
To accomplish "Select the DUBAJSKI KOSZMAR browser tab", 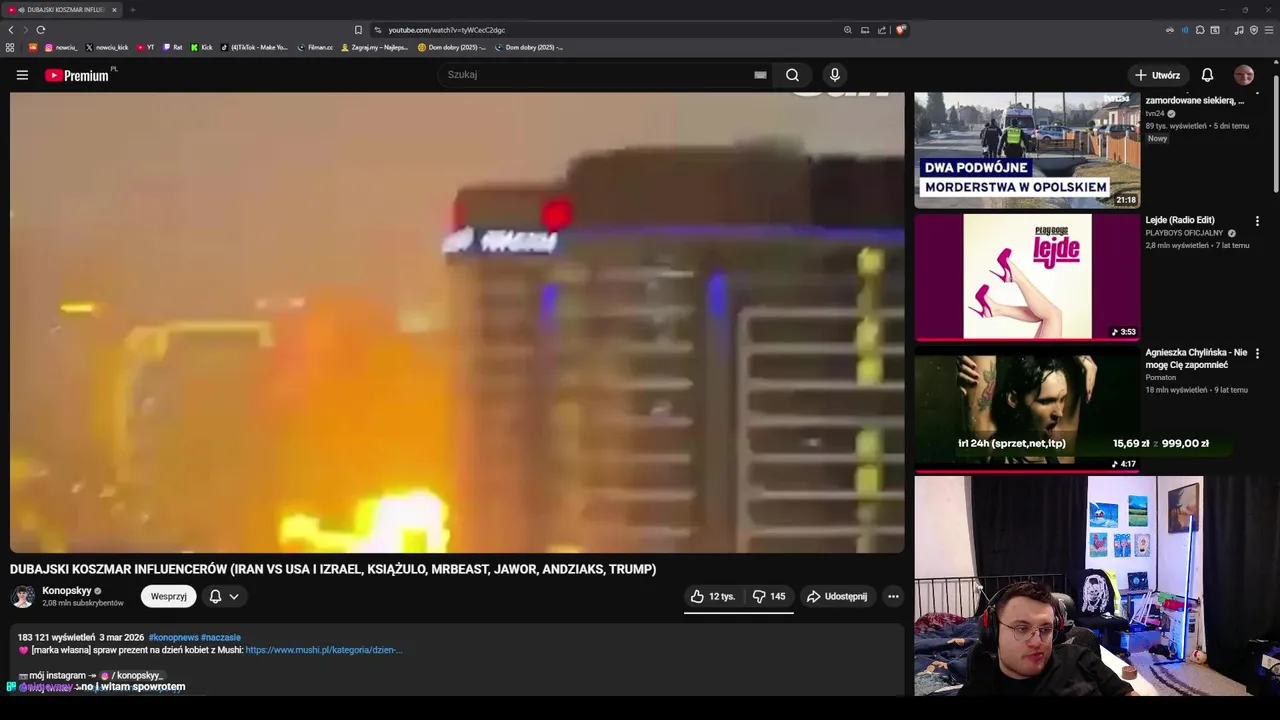I will tap(60, 10).
